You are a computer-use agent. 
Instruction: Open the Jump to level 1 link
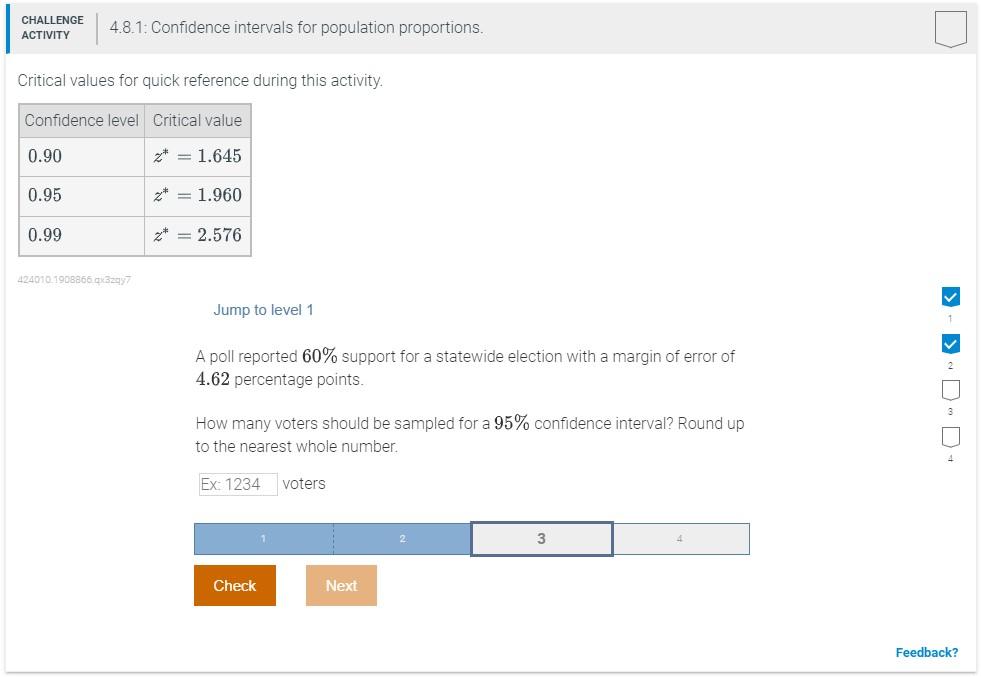coord(264,310)
